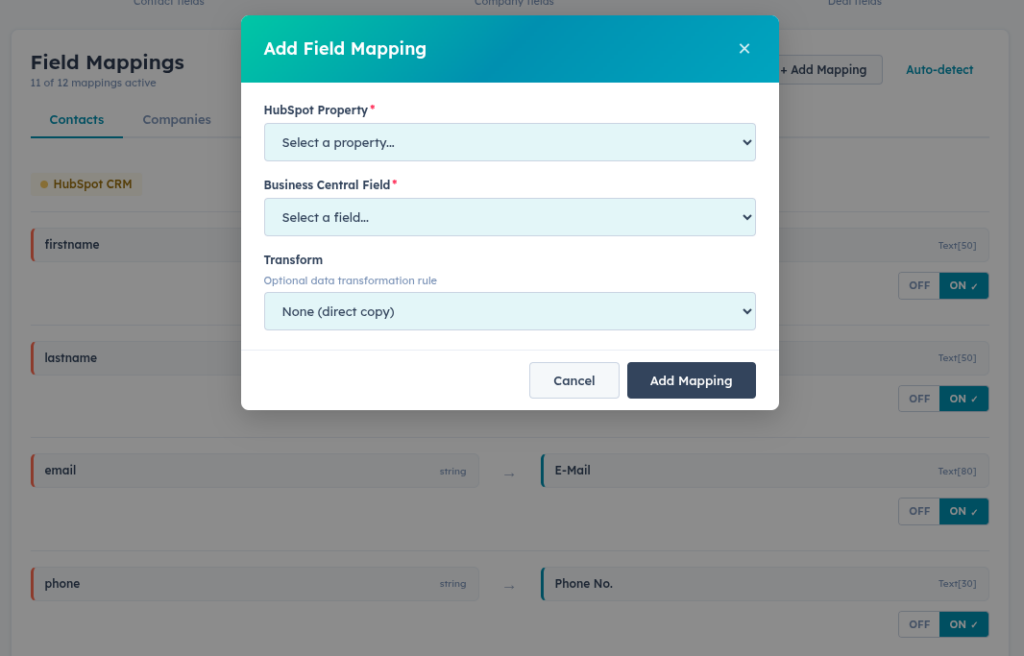Click the Auto-detect link
Screen dimensions: 1024x656
click(x=939, y=70)
